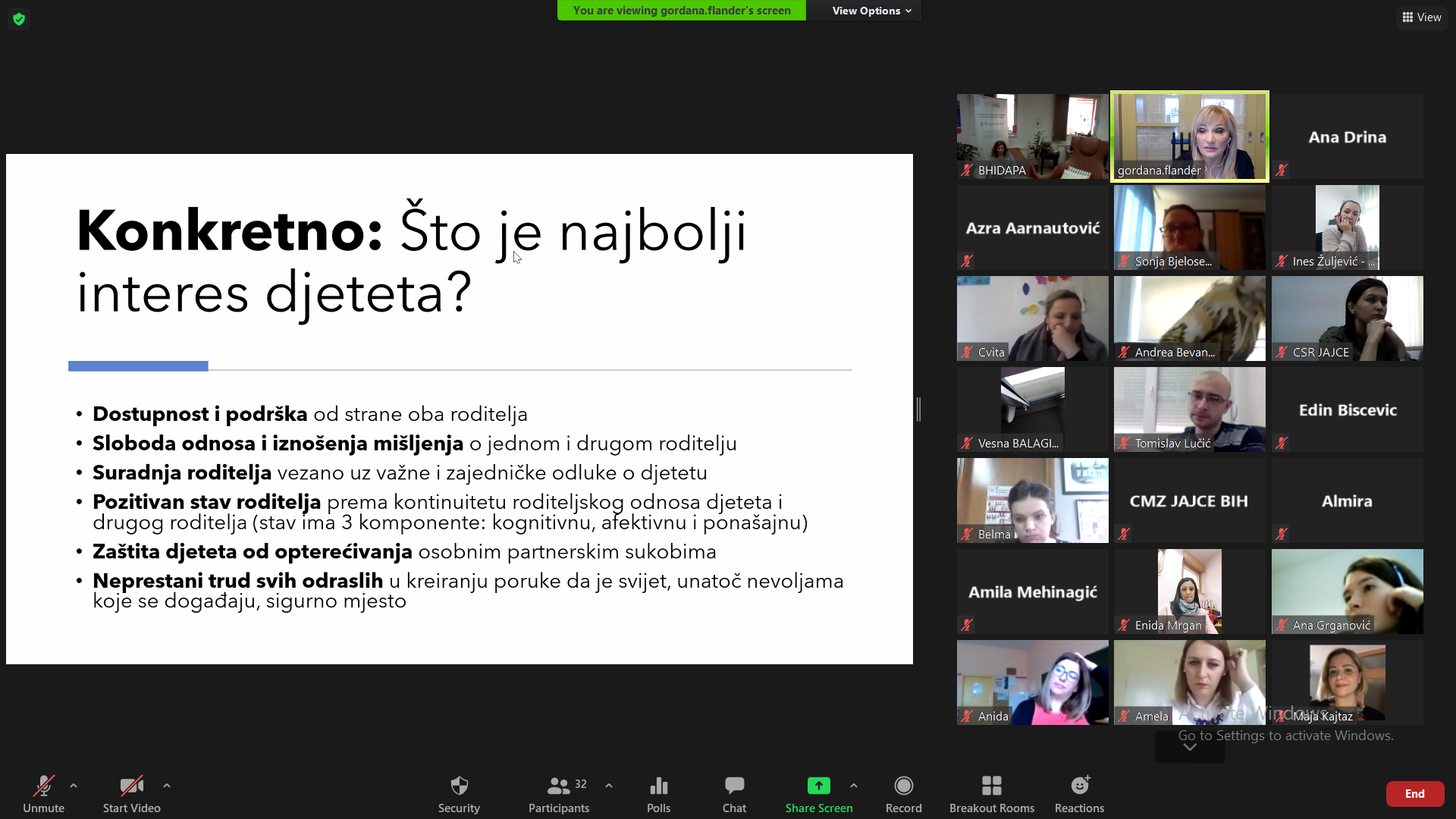Open the share options arrow beside Share Screen
Image resolution: width=1456 pixels, height=819 pixels.
click(x=854, y=786)
